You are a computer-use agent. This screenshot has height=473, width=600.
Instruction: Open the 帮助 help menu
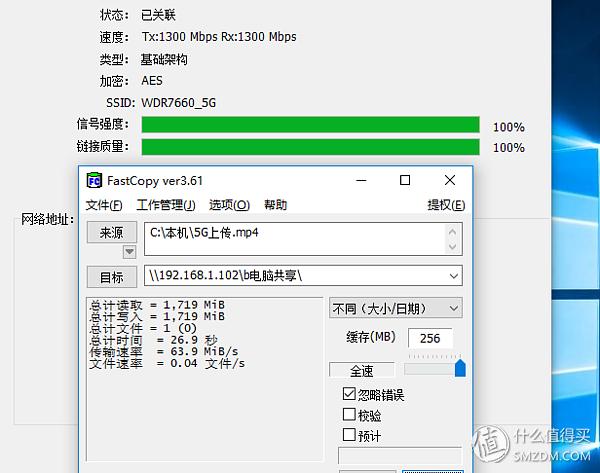[276, 205]
